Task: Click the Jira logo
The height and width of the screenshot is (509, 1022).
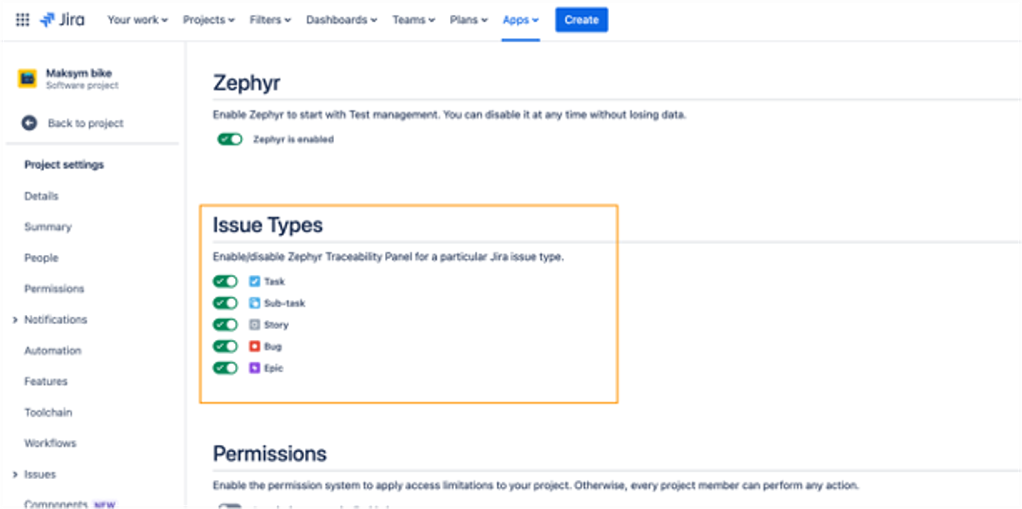Action: 62,20
